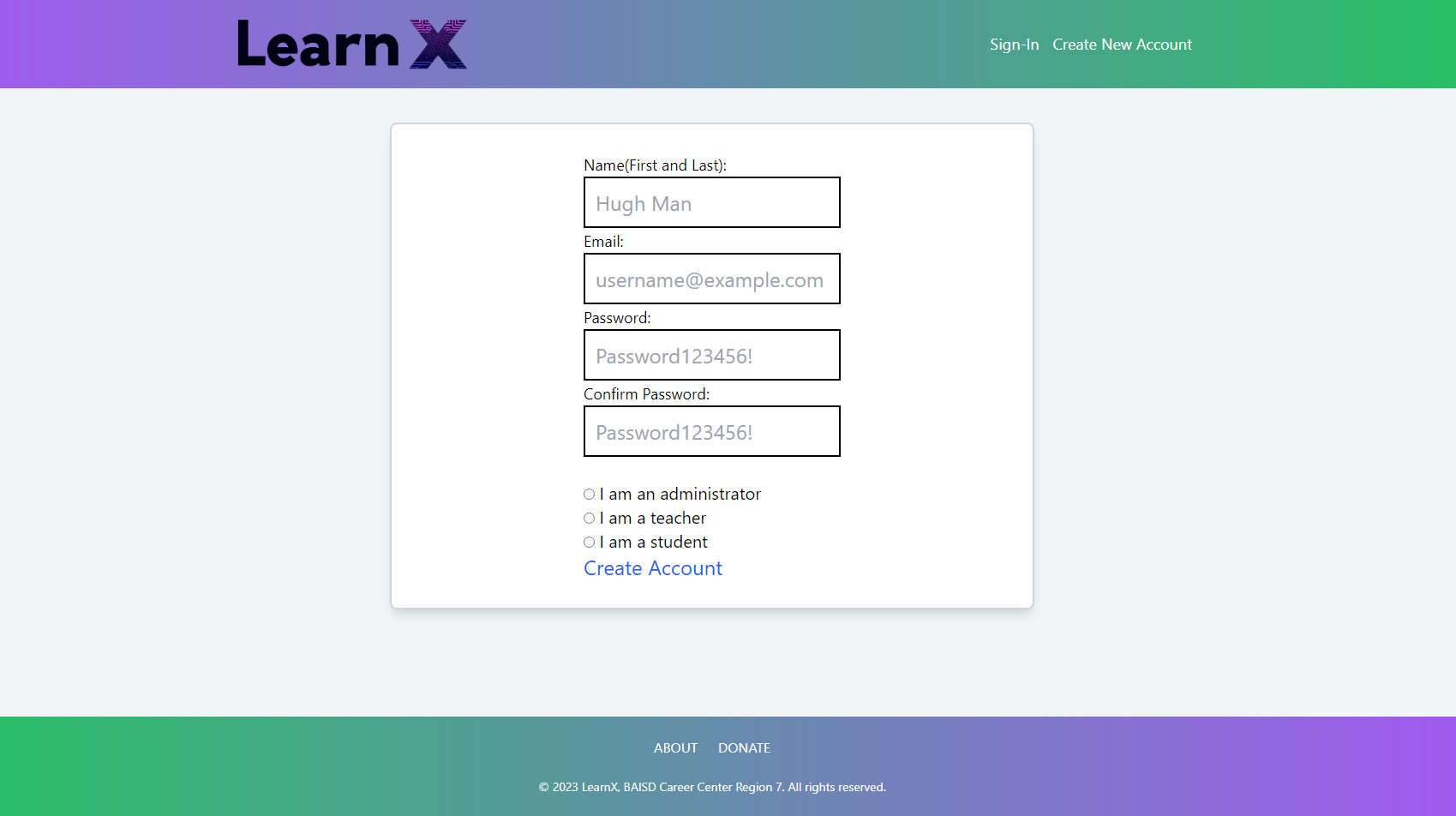The image size is (1456, 816).
Task: Click the 'Name(First and Last):' label
Action: click(x=655, y=165)
